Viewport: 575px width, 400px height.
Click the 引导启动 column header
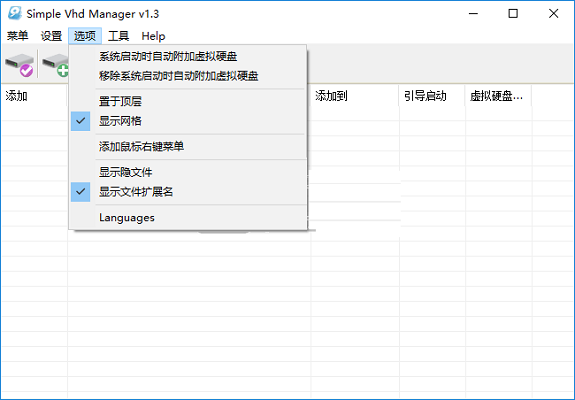point(432,96)
